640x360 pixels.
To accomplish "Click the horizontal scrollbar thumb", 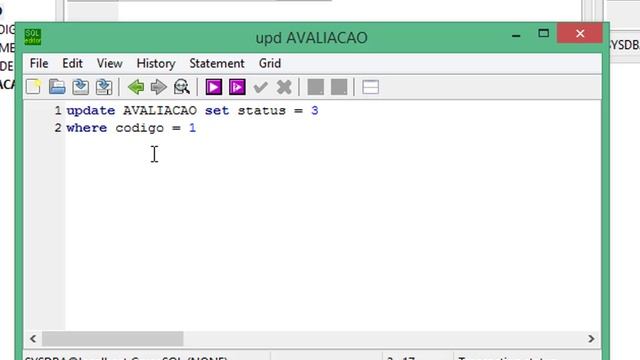I will pyautogui.click(x=113, y=339).
